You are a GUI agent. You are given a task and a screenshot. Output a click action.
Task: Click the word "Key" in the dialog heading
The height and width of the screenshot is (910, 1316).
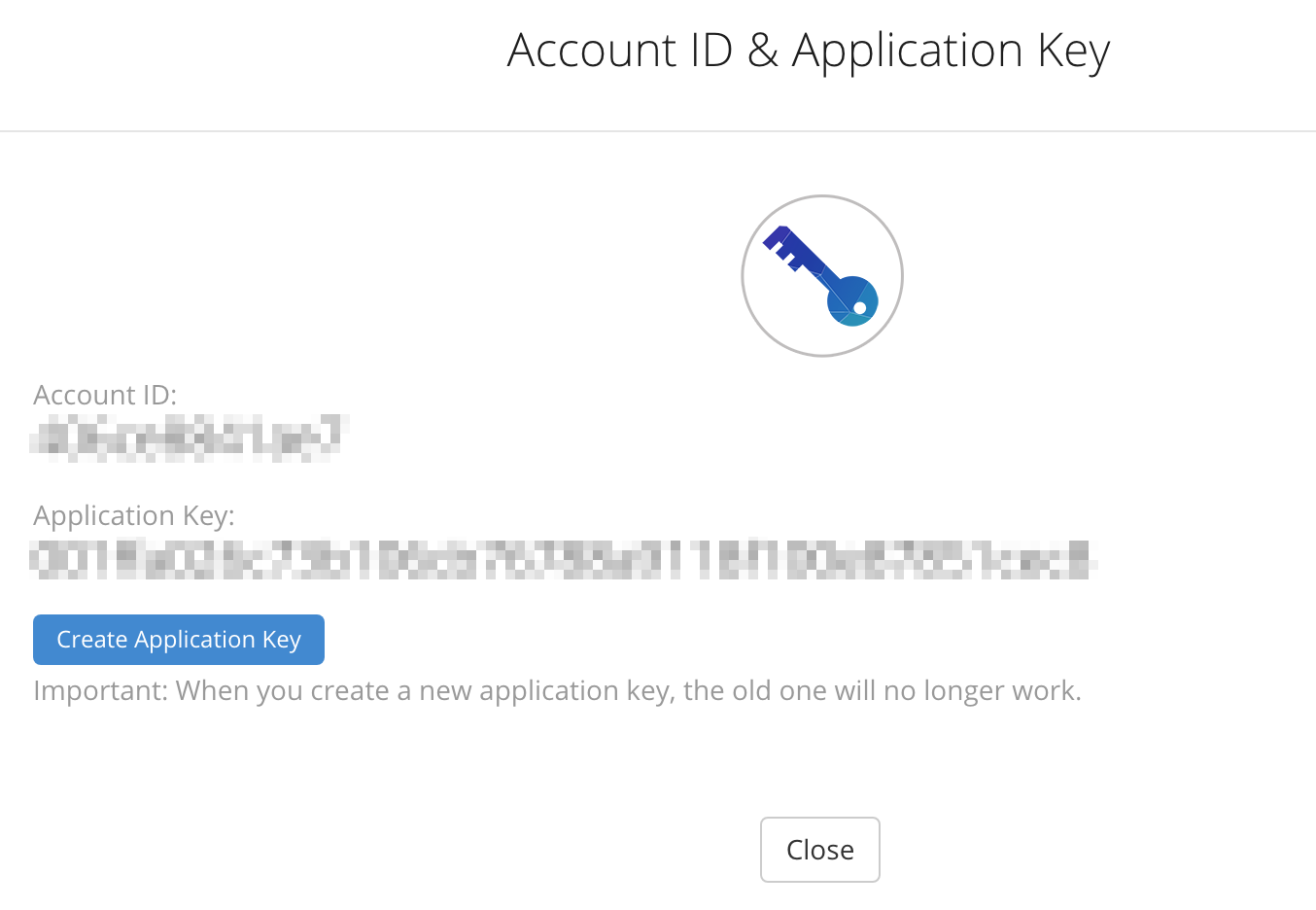click(1073, 52)
